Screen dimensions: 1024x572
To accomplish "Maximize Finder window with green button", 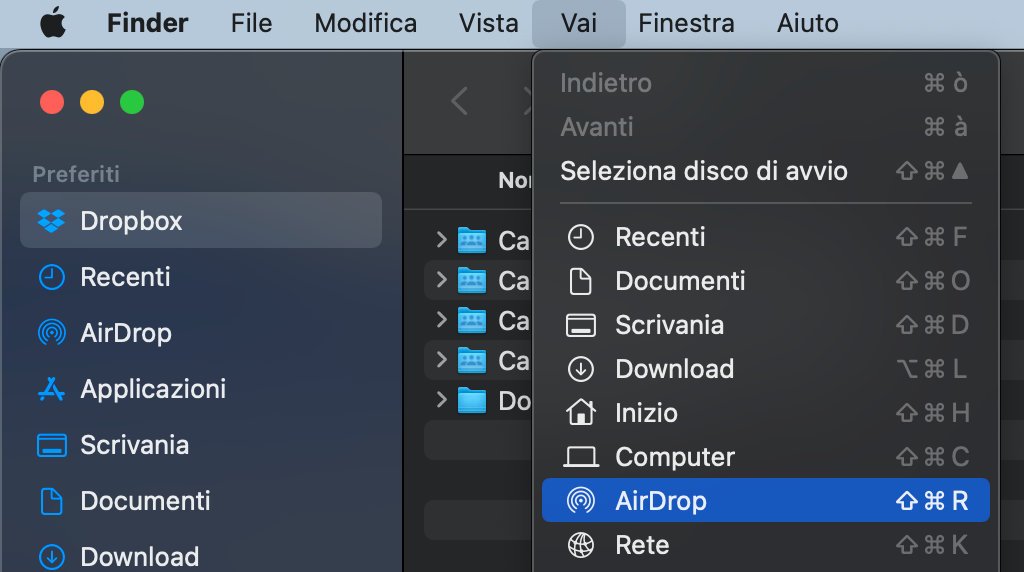I will [x=132, y=102].
